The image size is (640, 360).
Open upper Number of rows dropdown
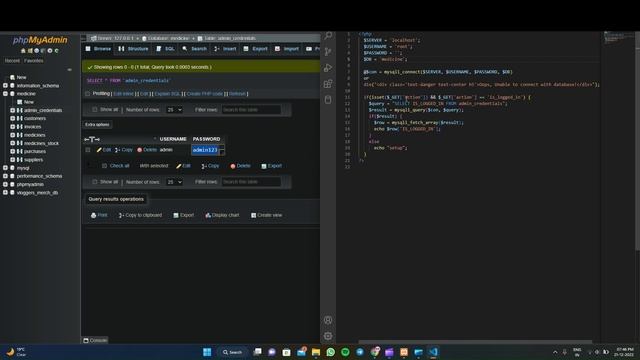point(174,110)
